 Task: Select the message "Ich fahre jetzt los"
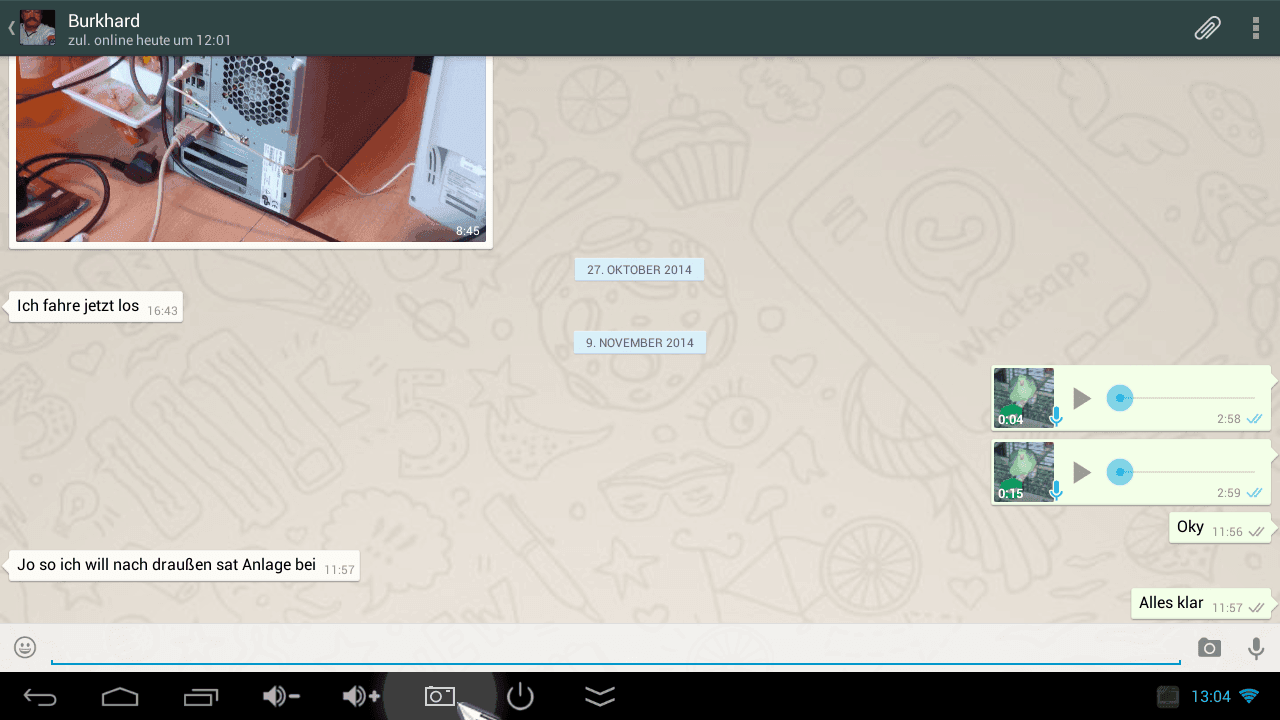click(96, 306)
